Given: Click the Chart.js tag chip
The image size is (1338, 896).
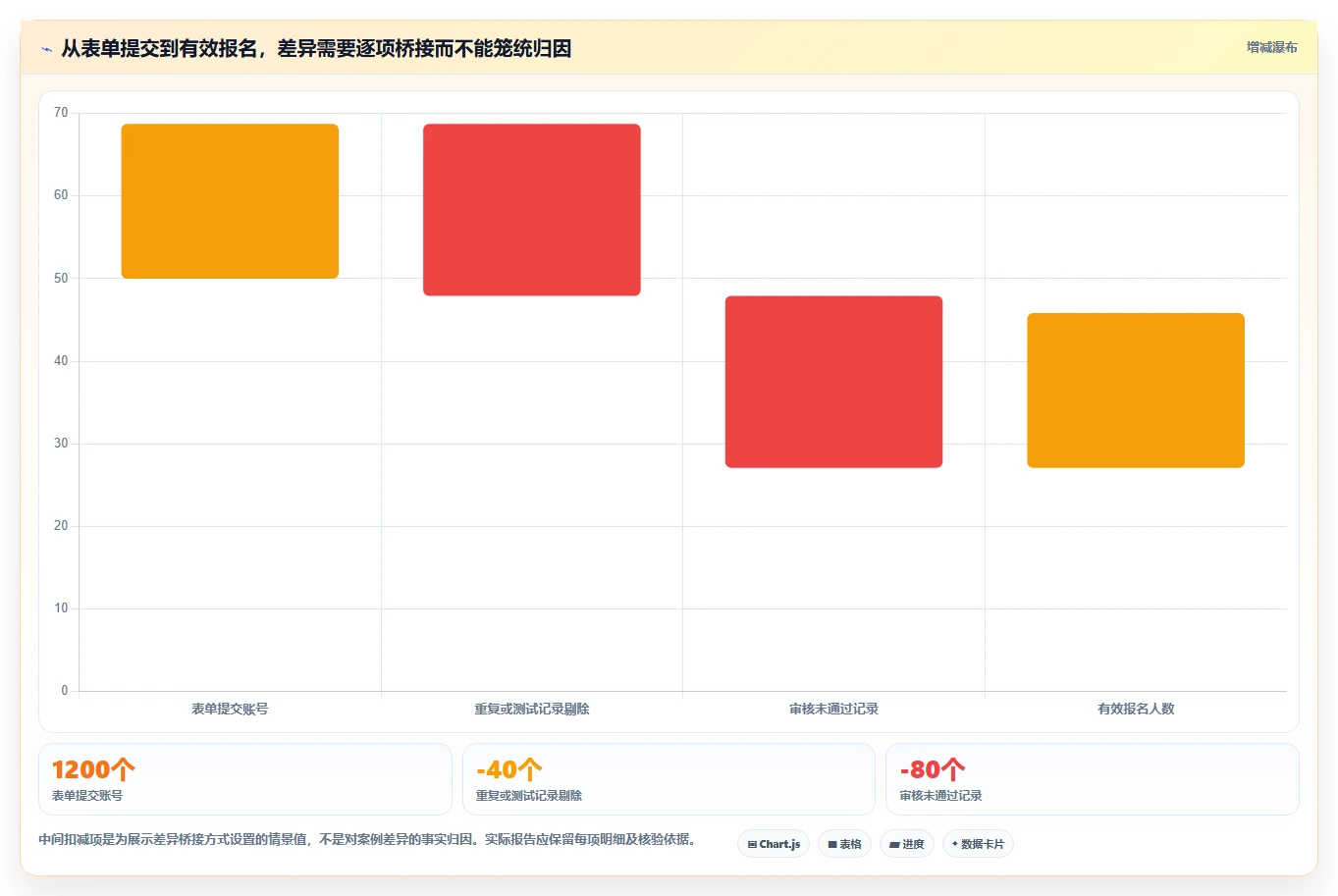Looking at the screenshot, I should (774, 844).
